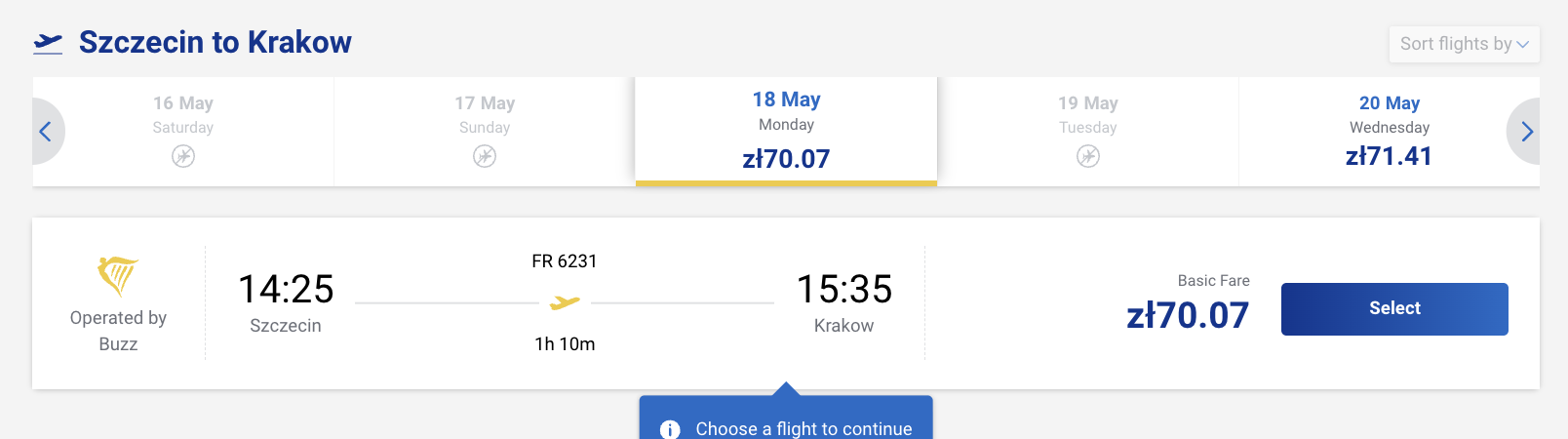Click flight number FR 6231
The height and width of the screenshot is (439, 1568).
click(x=565, y=261)
